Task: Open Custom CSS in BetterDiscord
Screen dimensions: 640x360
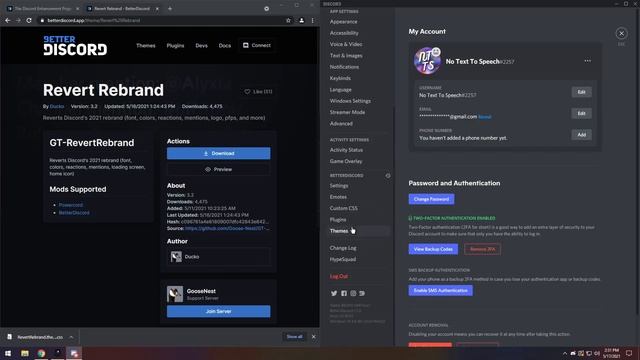Action: [x=343, y=208]
